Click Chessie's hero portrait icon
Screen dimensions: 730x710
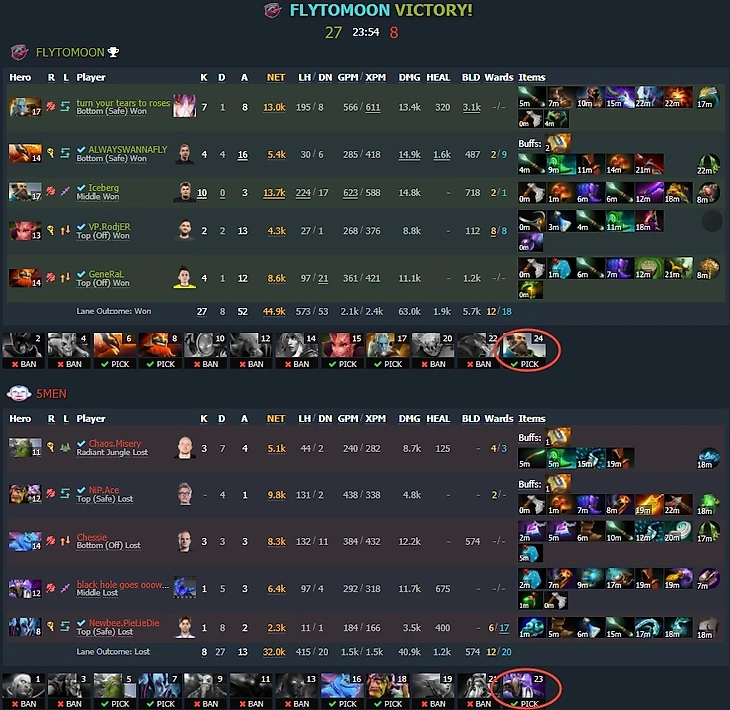[25, 541]
